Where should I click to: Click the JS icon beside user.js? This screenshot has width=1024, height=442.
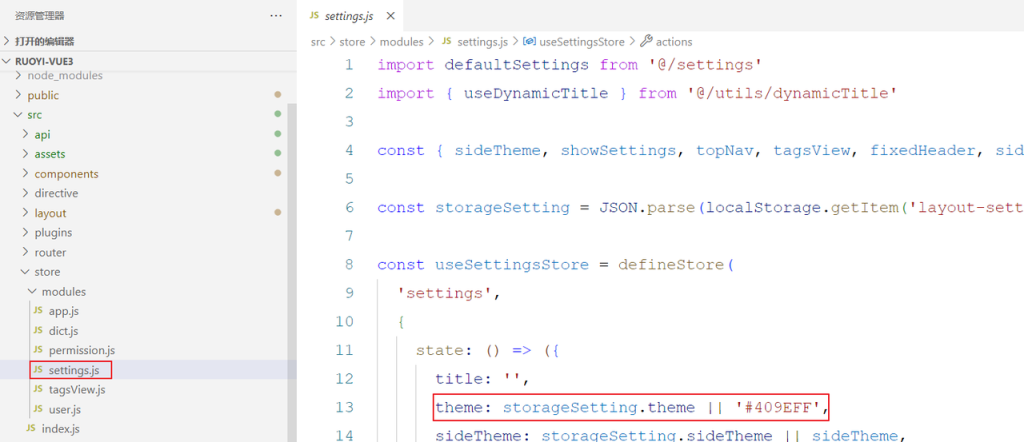[38, 409]
